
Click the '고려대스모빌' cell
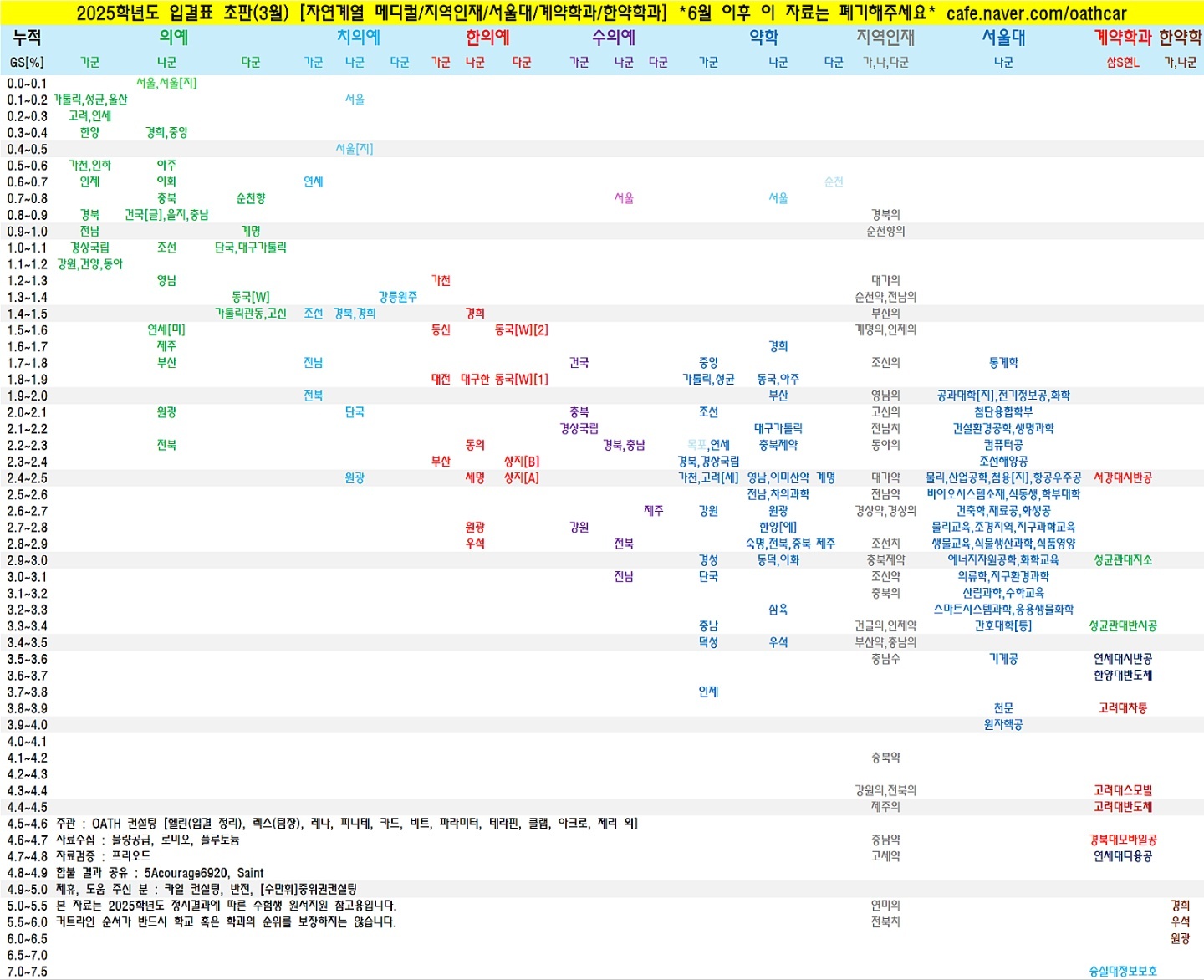coord(1123,790)
